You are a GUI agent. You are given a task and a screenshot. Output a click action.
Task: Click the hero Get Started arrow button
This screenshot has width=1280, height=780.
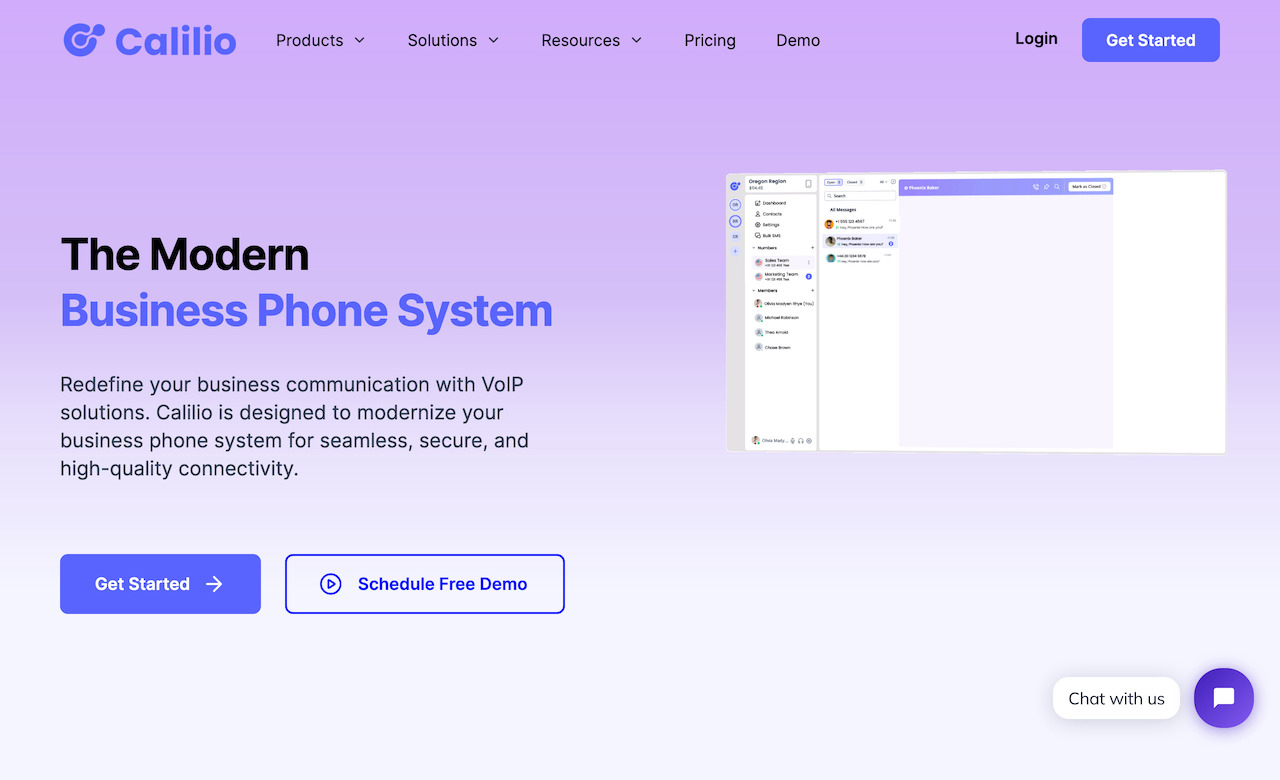point(160,584)
